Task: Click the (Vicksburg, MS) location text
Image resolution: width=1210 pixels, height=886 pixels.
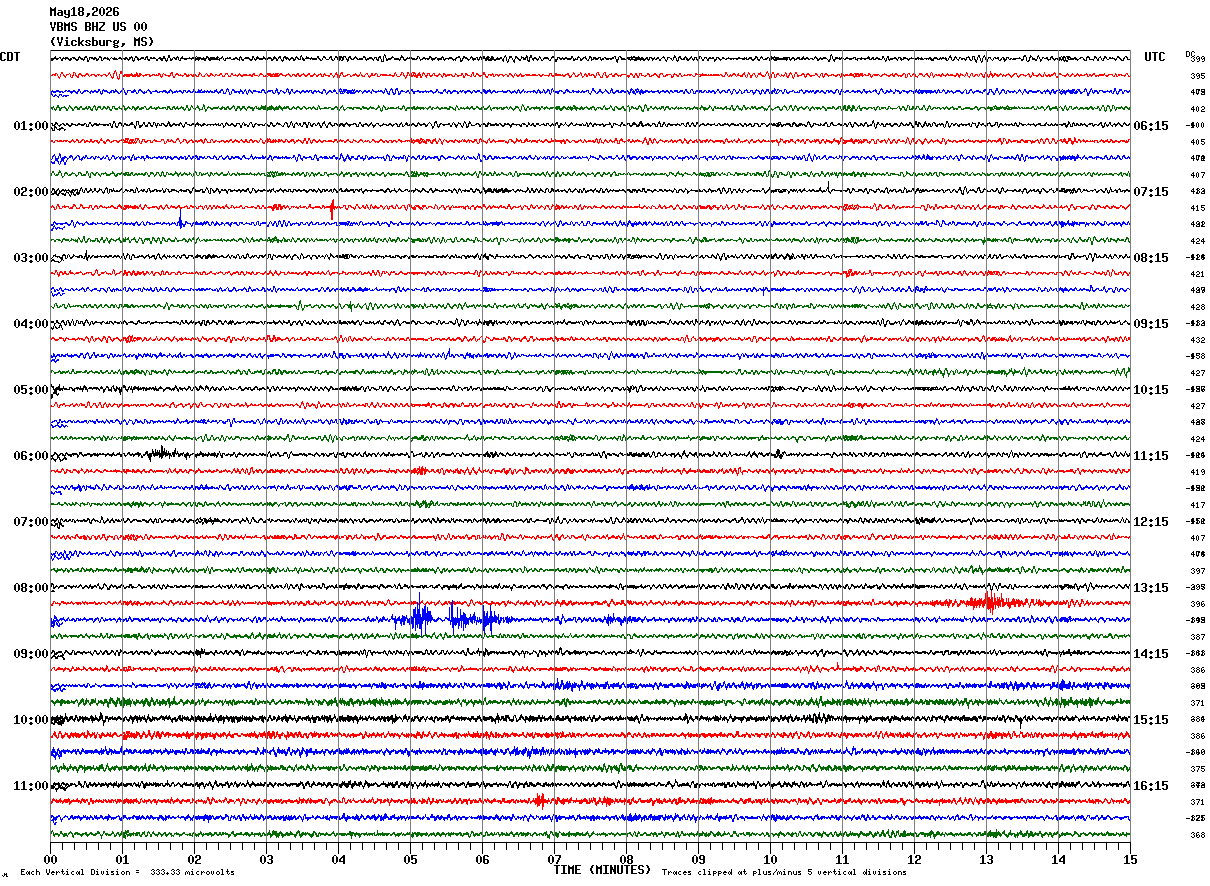Action: tap(102, 42)
